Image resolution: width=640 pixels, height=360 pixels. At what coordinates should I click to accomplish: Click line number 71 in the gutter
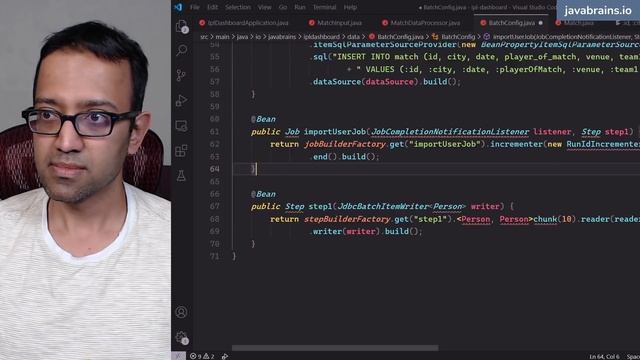tap(215, 256)
